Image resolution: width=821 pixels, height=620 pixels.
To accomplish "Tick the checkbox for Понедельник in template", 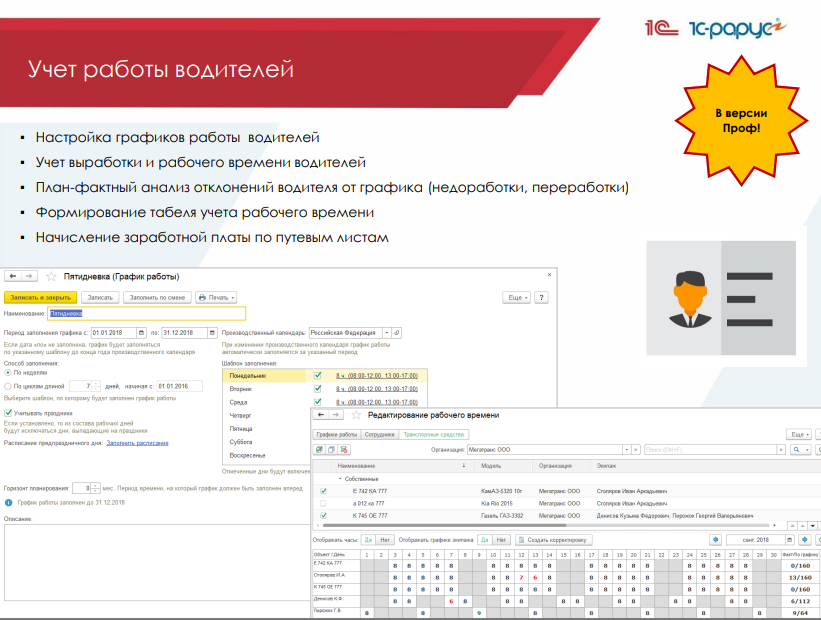I will [x=317, y=375].
